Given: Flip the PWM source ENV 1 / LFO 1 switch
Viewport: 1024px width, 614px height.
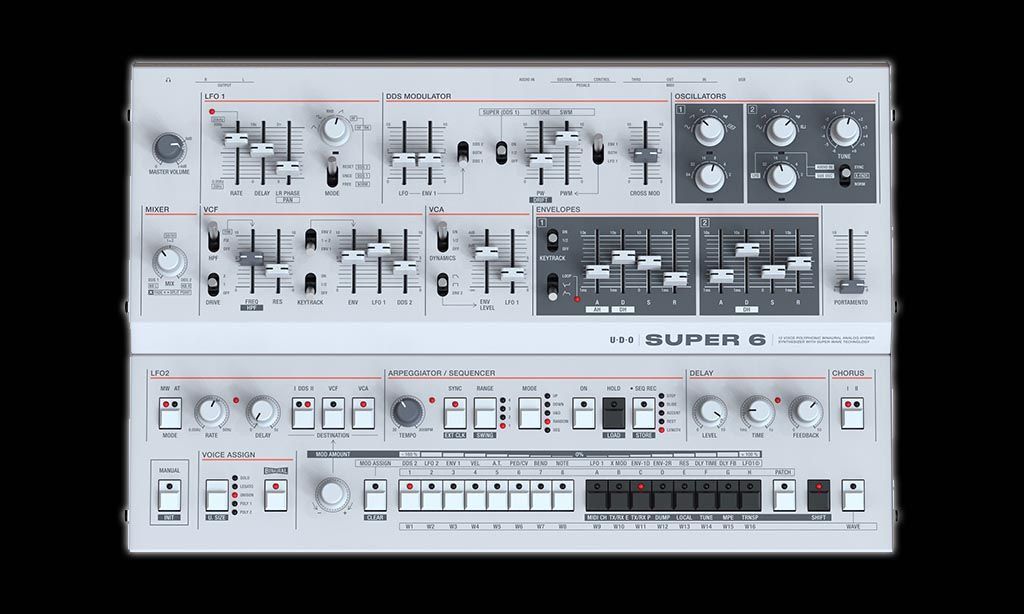Looking at the screenshot, I should (x=598, y=149).
